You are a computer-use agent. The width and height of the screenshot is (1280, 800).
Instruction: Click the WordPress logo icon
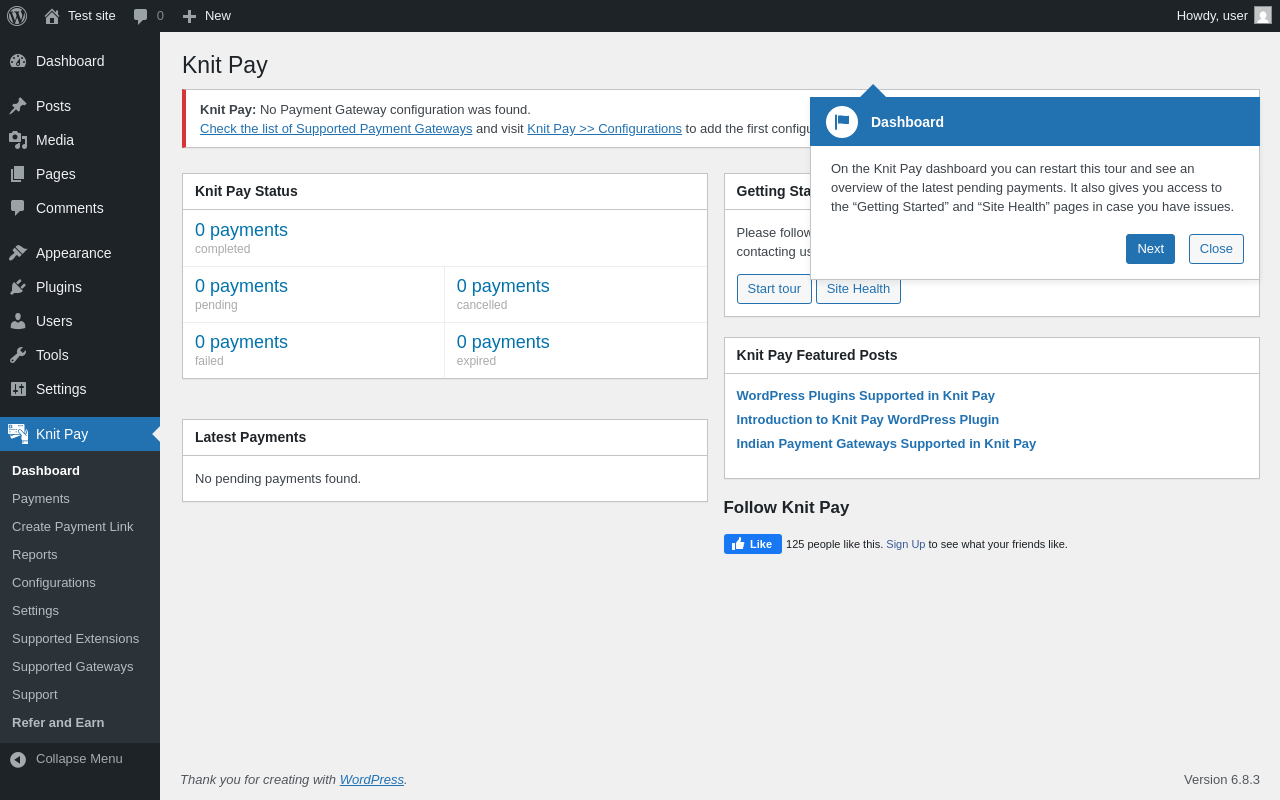click(x=17, y=16)
